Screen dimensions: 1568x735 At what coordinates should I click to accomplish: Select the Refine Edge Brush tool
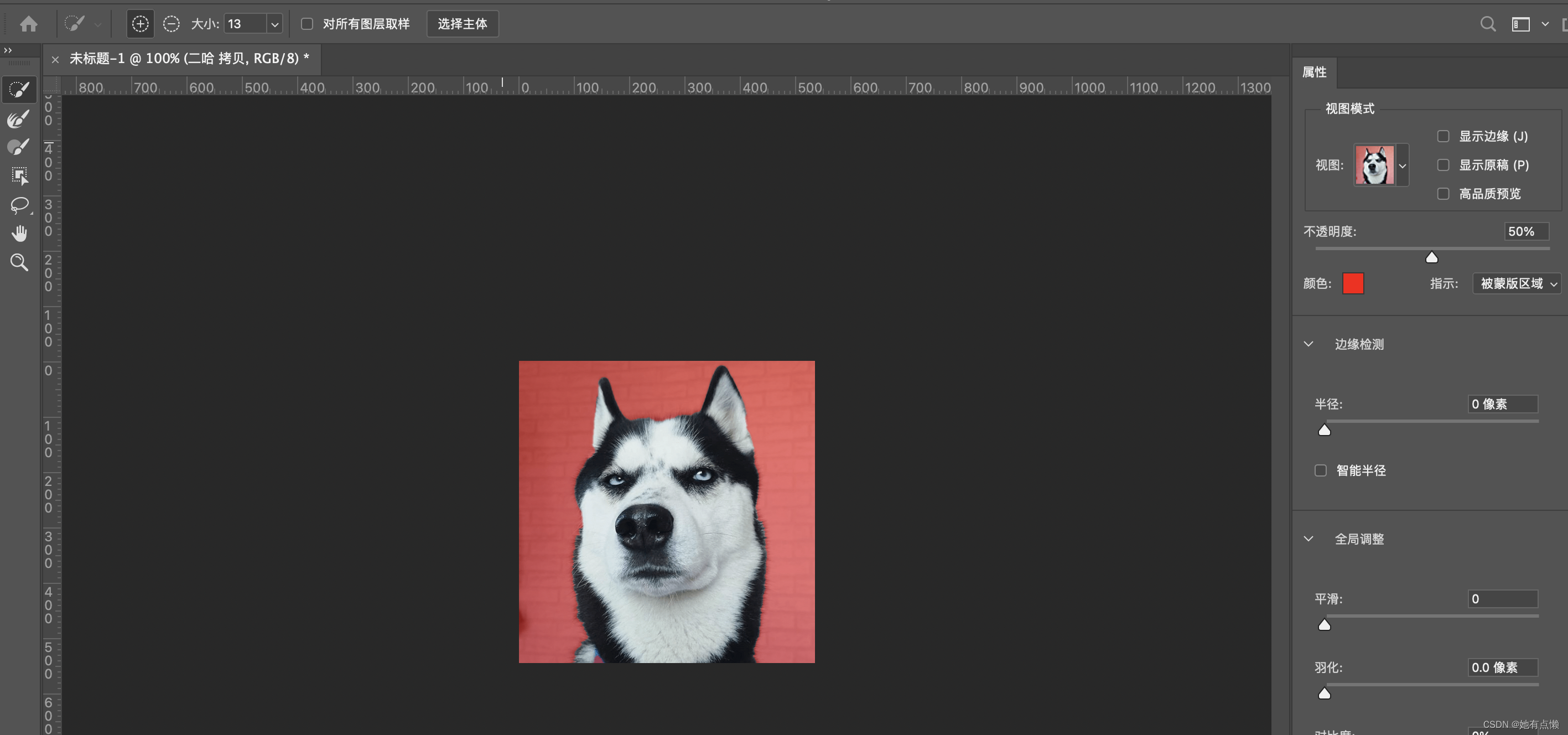click(x=18, y=119)
